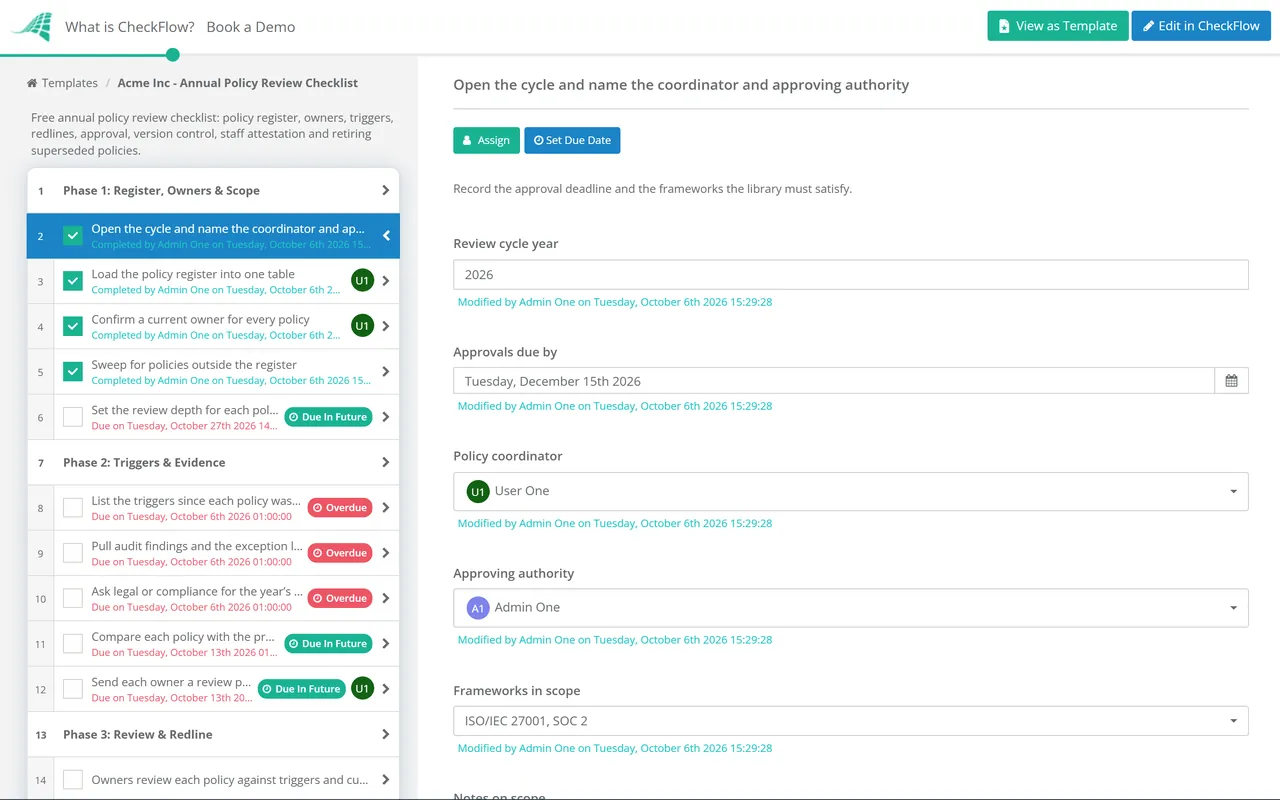1280x800 pixels.
Task: Open the Book a Demo menu link
Action: tap(251, 27)
